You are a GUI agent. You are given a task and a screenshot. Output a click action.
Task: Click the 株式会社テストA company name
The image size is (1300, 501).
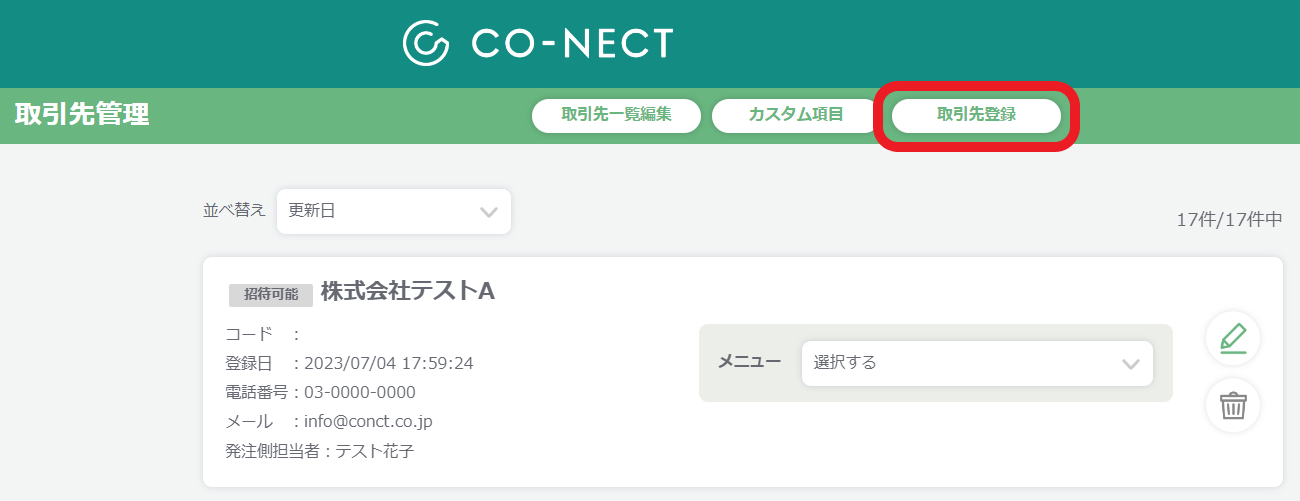pos(408,291)
